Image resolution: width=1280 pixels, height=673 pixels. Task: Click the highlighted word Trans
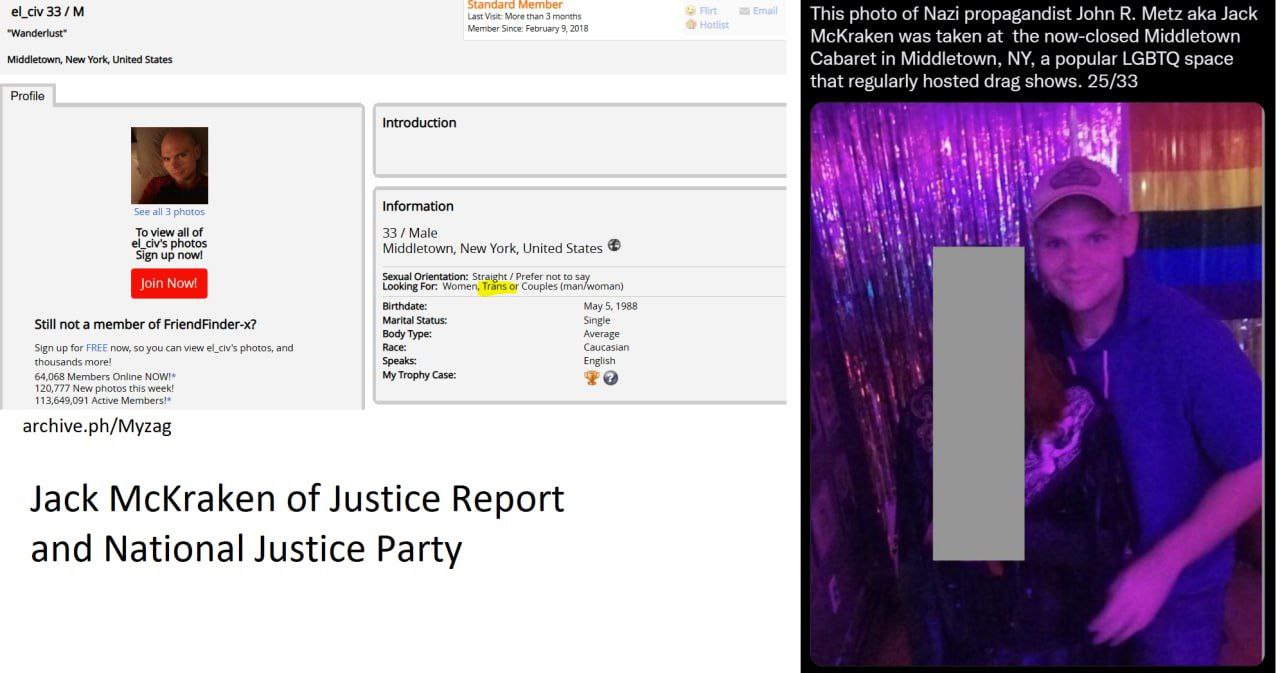(494, 286)
